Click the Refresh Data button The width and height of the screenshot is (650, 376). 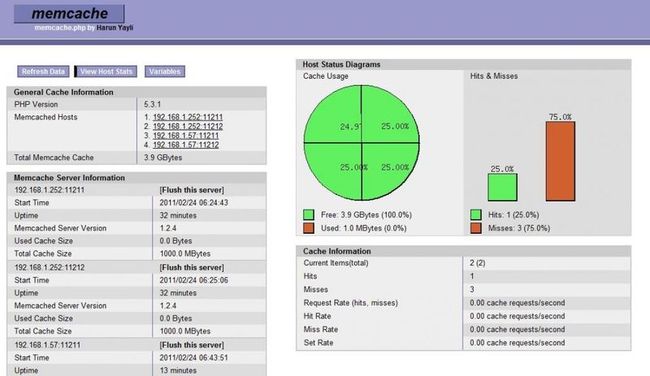pyautogui.click(x=43, y=71)
